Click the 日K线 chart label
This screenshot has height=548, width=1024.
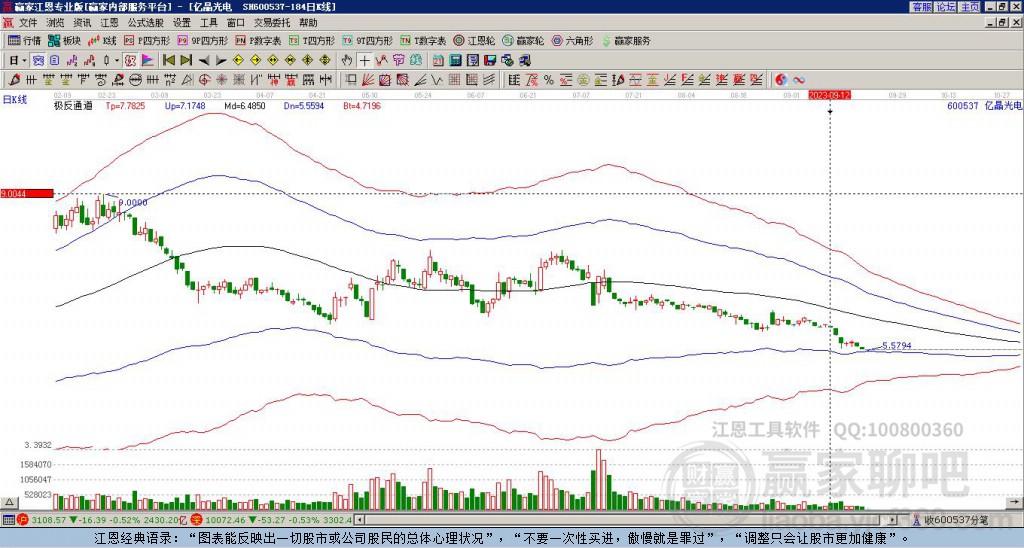pyautogui.click(x=15, y=99)
